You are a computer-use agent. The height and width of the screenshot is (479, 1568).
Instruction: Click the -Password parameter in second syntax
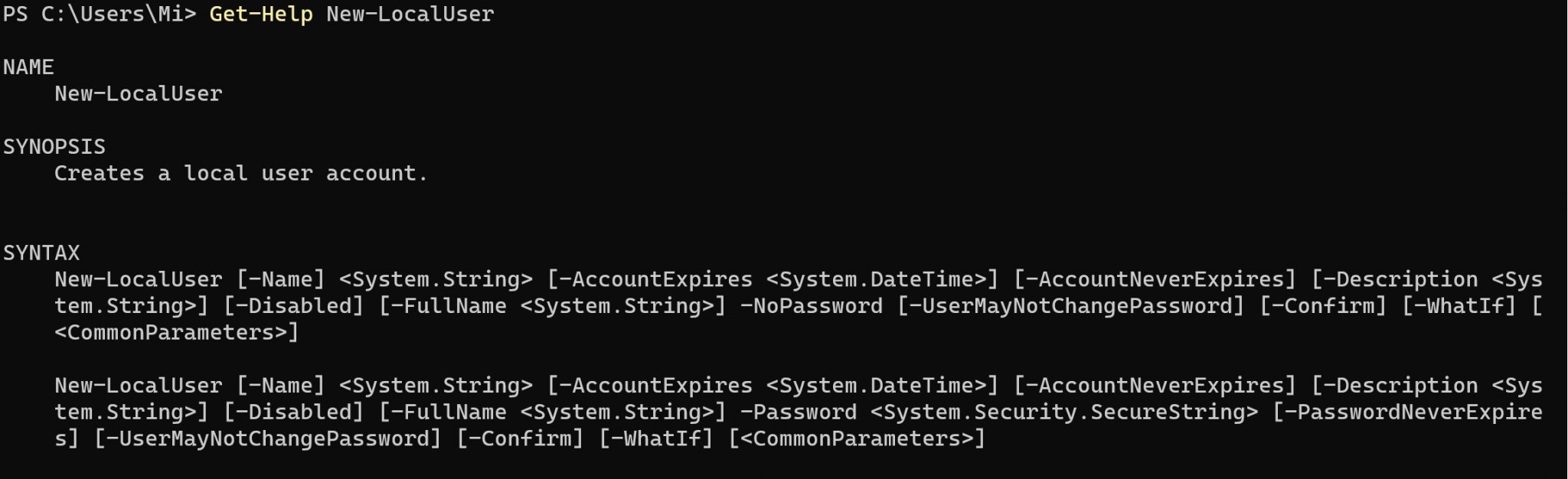click(x=798, y=412)
